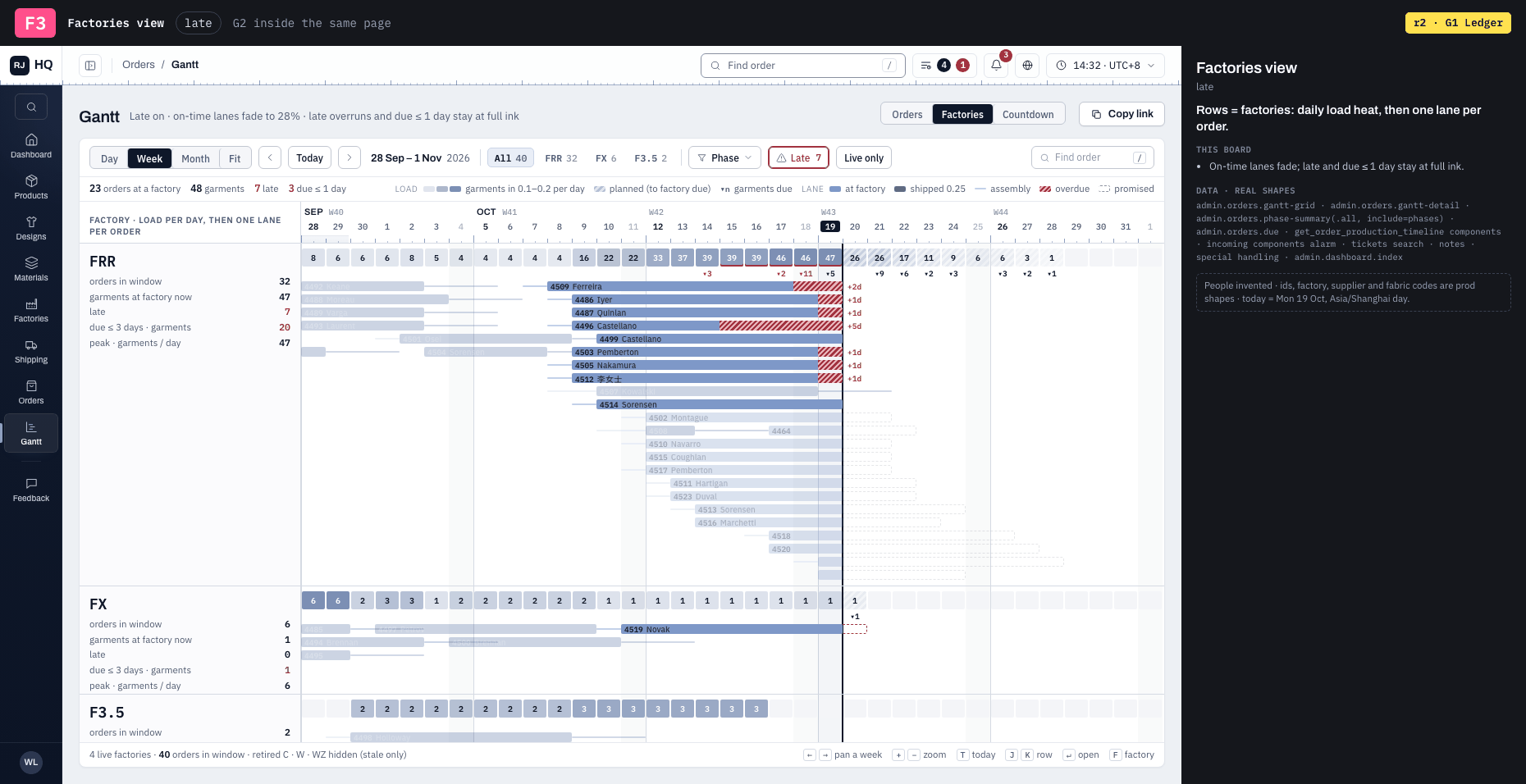Select the 19 October date marker
Image resolution: width=1526 pixels, height=784 pixels.
click(x=830, y=226)
